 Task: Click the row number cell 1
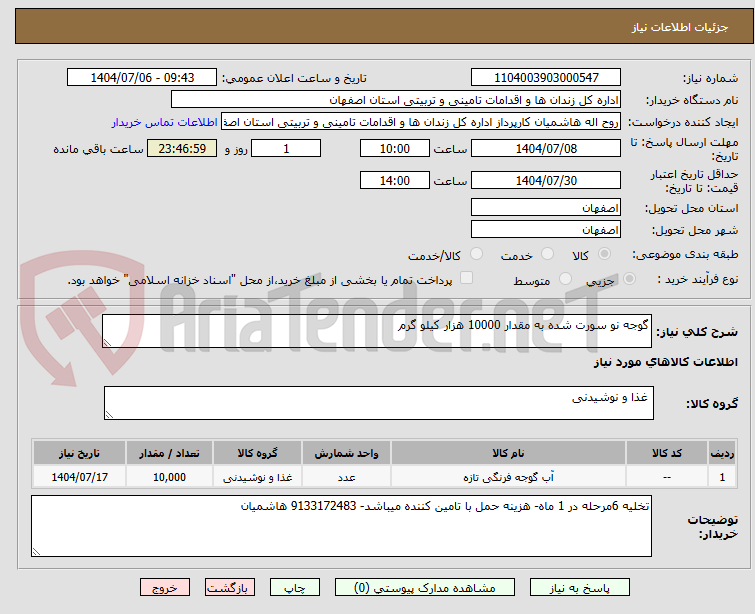(x=722, y=477)
